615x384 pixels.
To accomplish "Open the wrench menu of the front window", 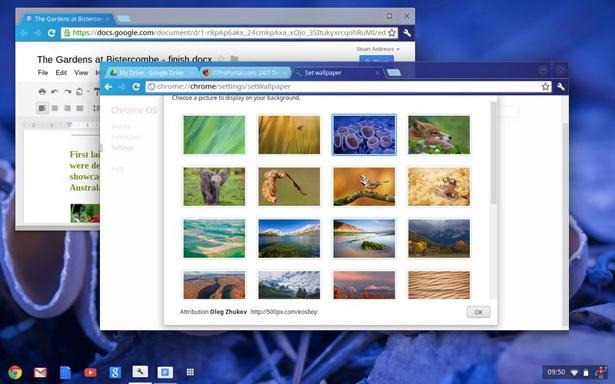I will (561, 87).
